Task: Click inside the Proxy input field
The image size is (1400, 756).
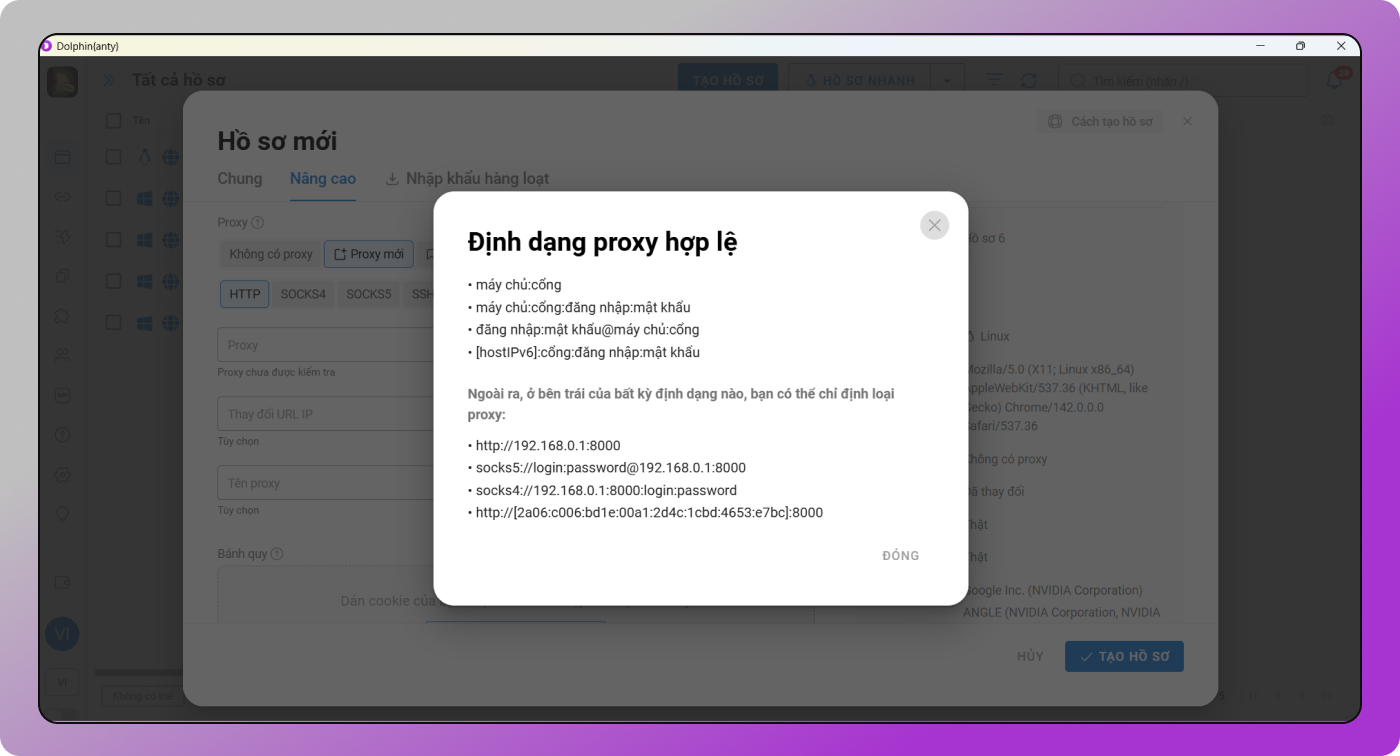Action: pyautogui.click(x=320, y=344)
